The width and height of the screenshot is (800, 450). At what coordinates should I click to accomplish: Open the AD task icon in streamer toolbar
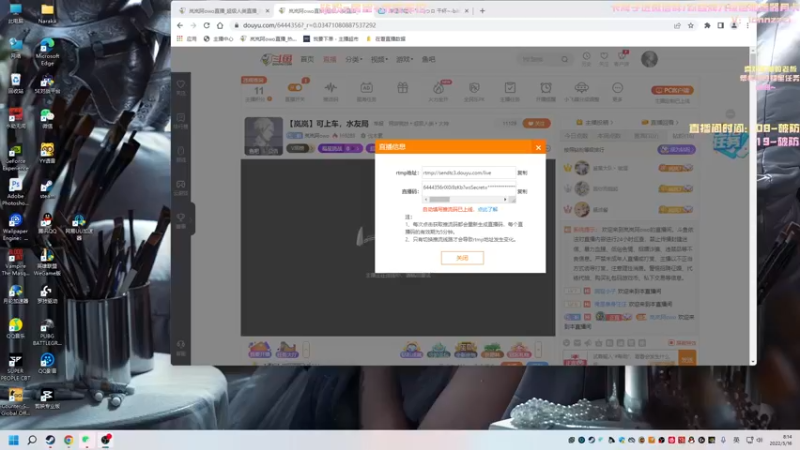366,88
